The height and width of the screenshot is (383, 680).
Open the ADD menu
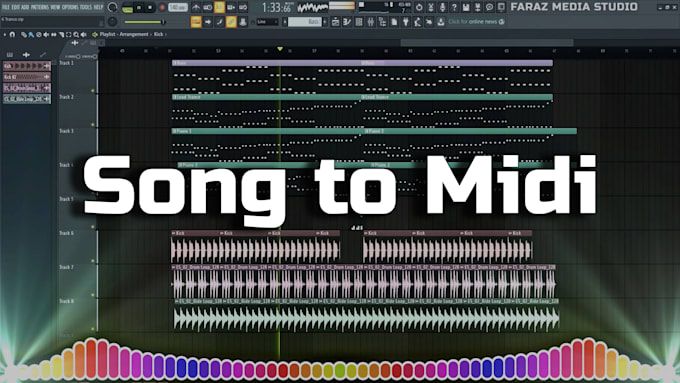pos(25,7)
